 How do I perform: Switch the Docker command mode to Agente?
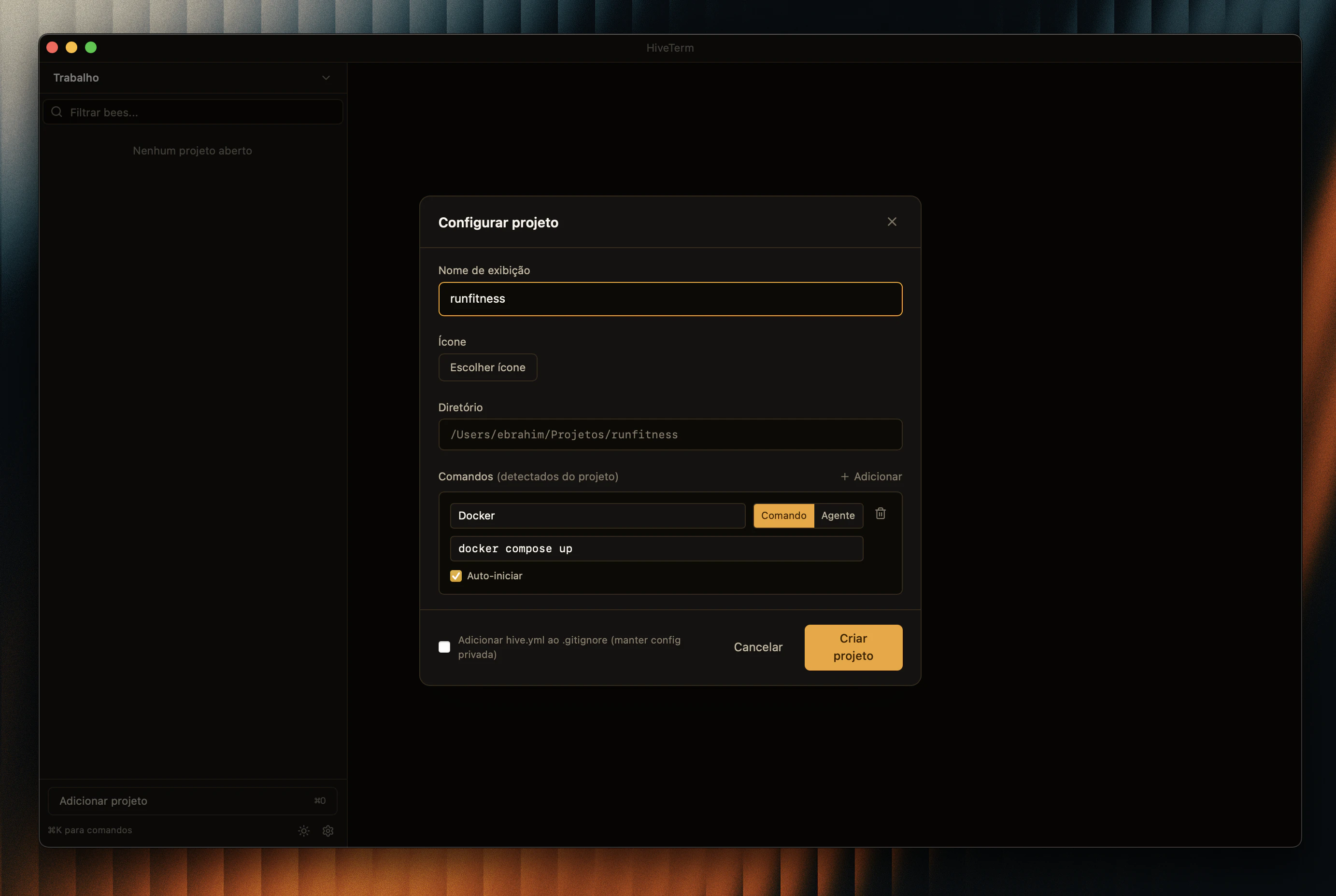[838, 516]
